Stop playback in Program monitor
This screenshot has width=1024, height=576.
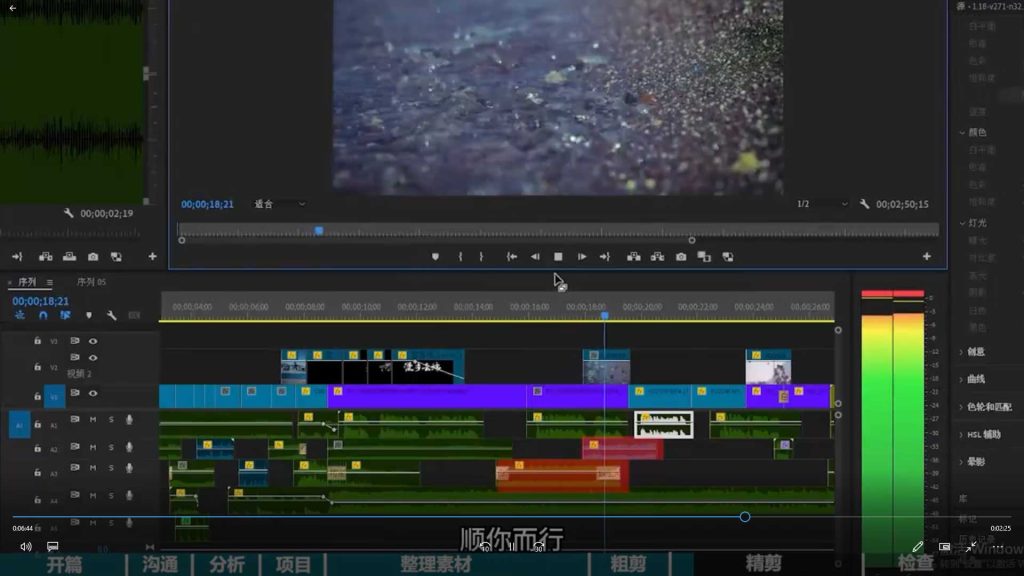pyautogui.click(x=558, y=257)
